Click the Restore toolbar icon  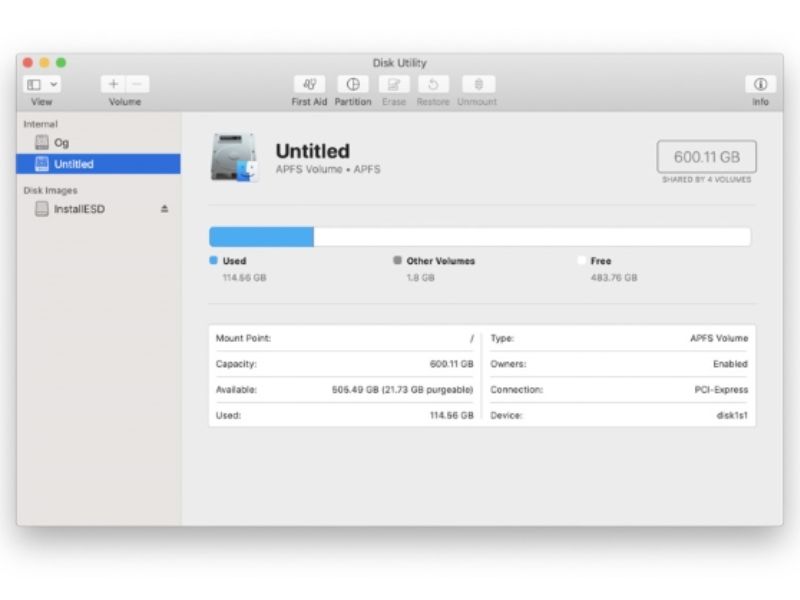click(433, 84)
